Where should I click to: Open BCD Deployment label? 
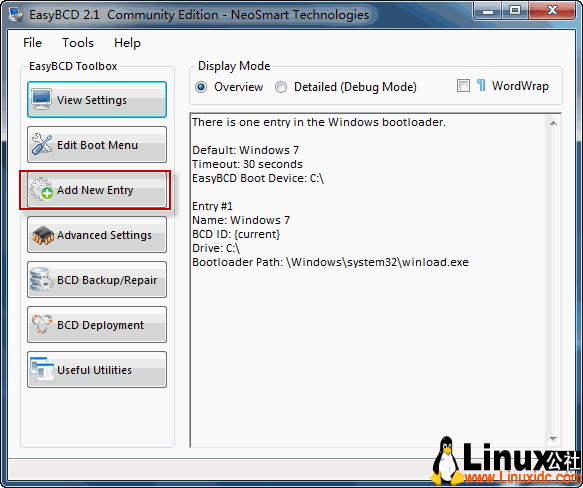[x=100, y=325]
